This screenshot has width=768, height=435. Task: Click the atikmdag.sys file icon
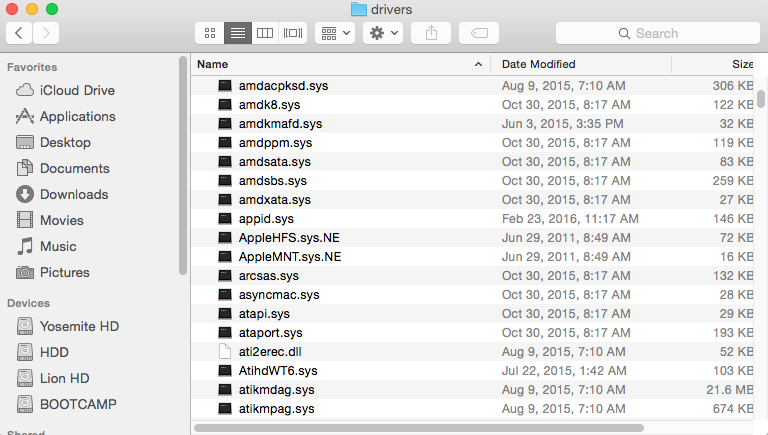225,390
